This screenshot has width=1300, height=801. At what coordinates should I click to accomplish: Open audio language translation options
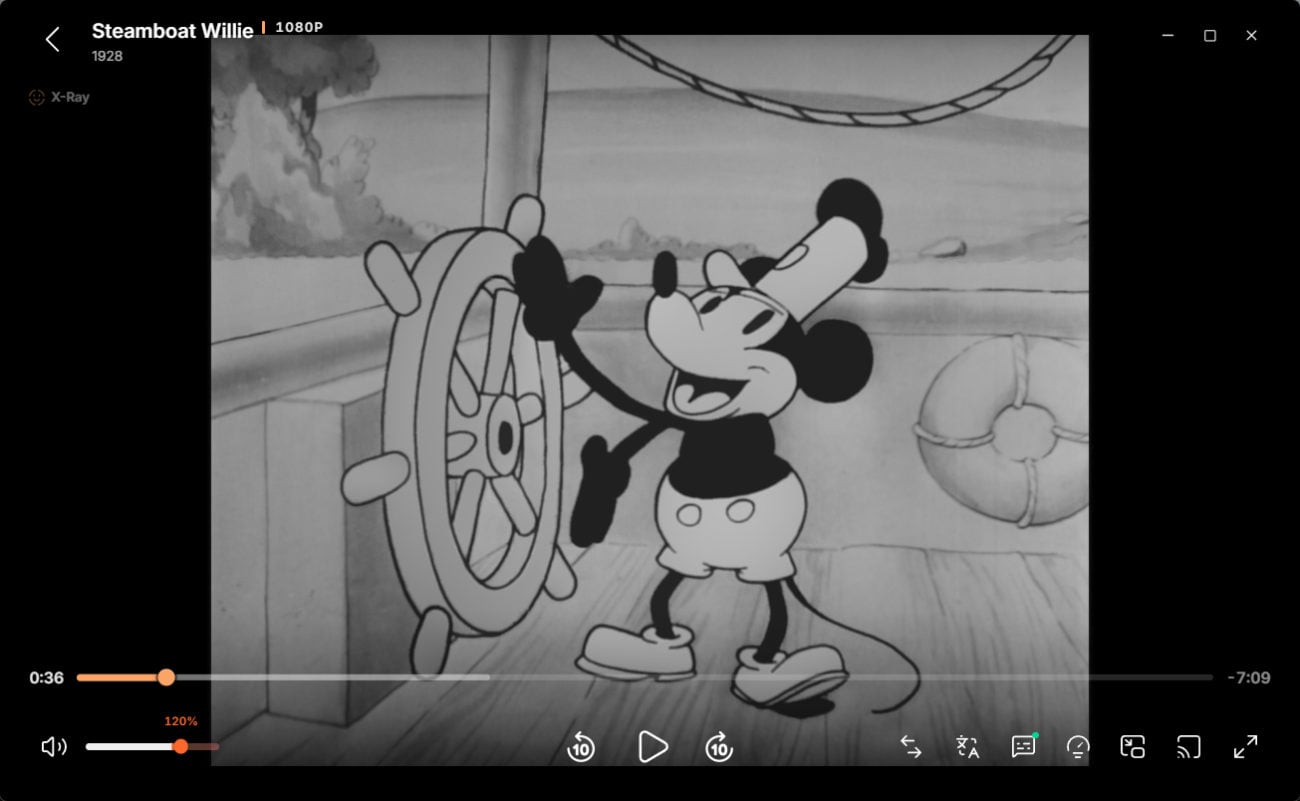967,746
